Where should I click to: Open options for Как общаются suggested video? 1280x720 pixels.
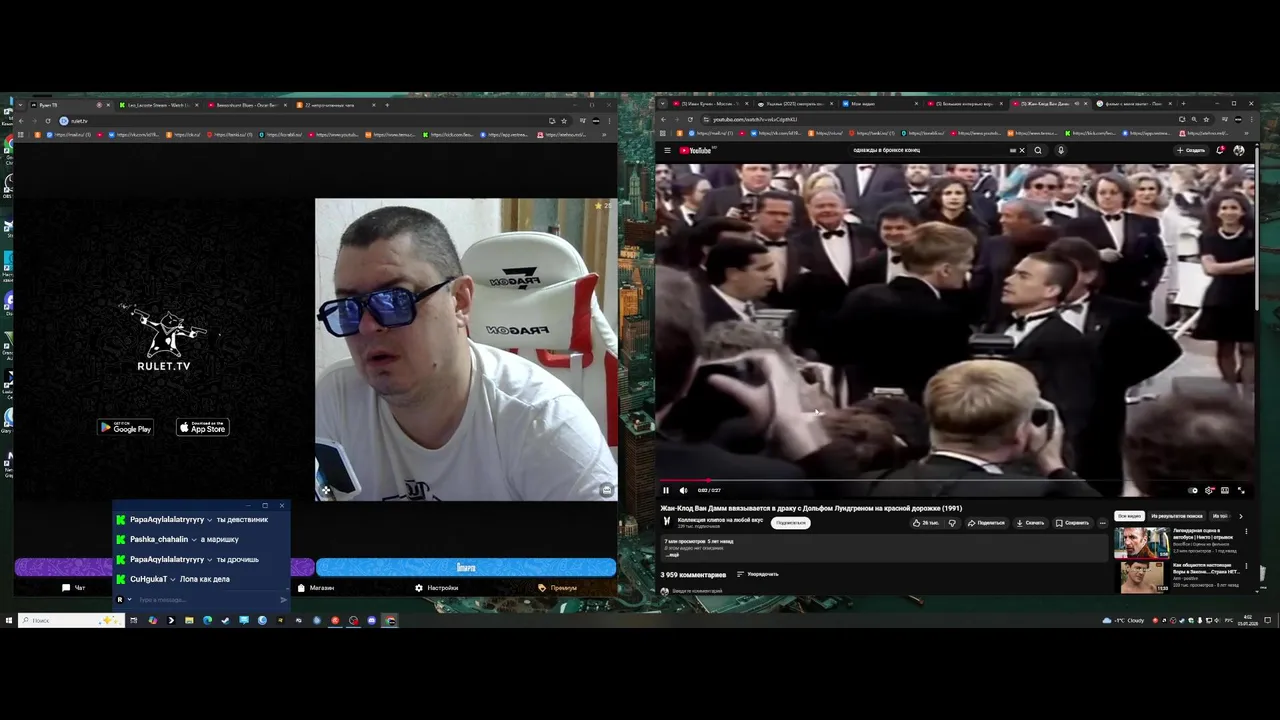[1246, 567]
